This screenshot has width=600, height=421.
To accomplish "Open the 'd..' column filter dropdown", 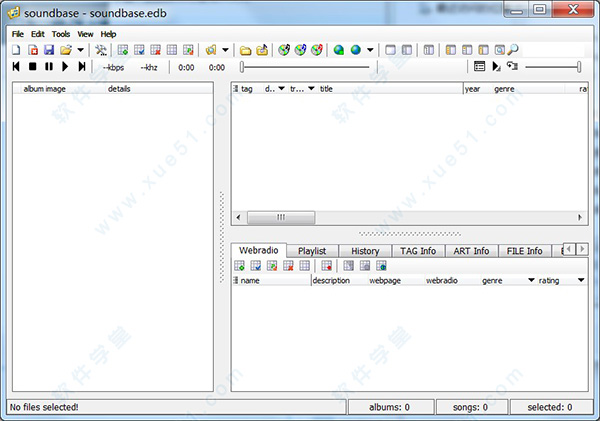I will (x=282, y=89).
